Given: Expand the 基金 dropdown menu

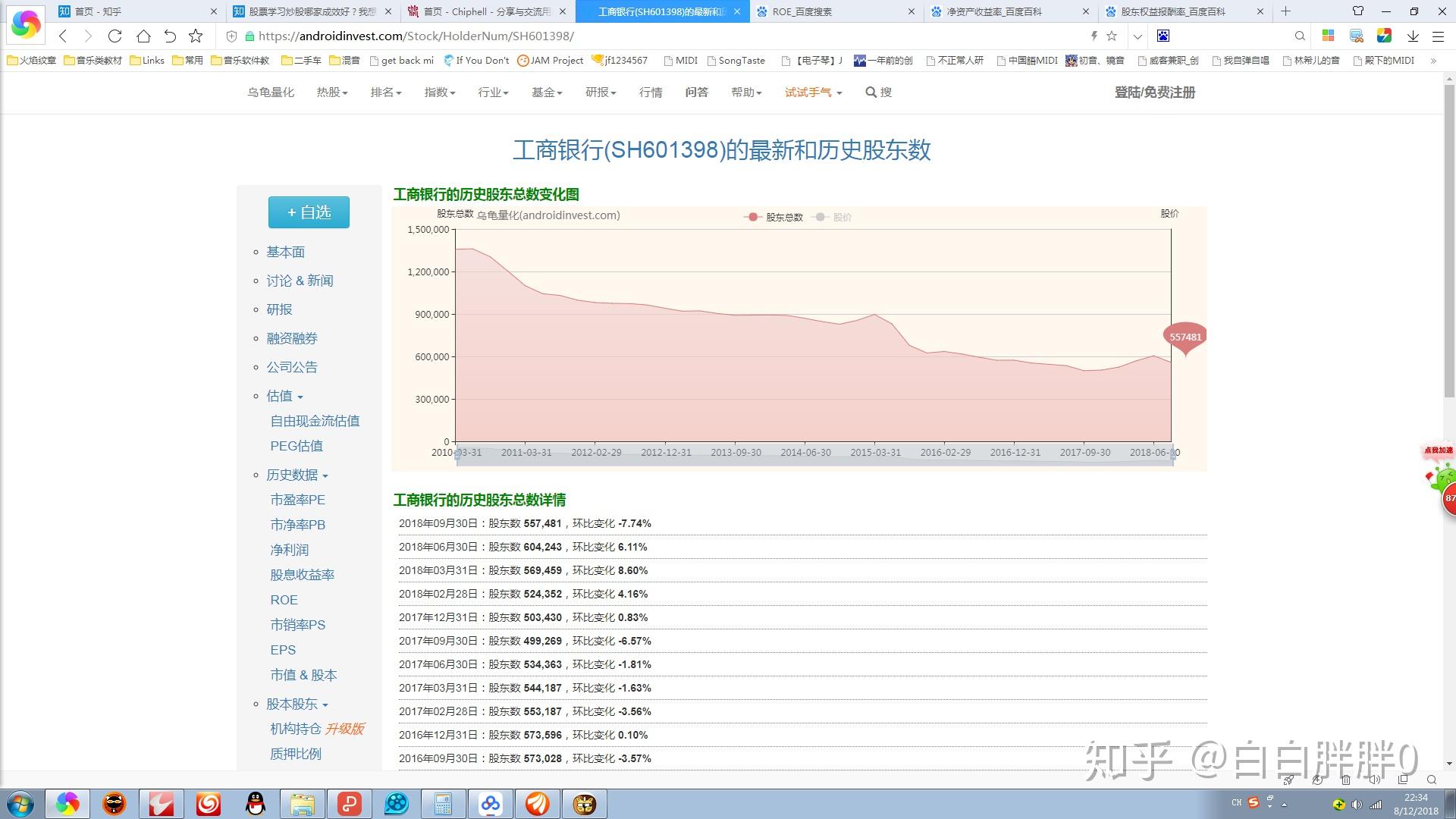Looking at the screenshot, I should (546, 92).
